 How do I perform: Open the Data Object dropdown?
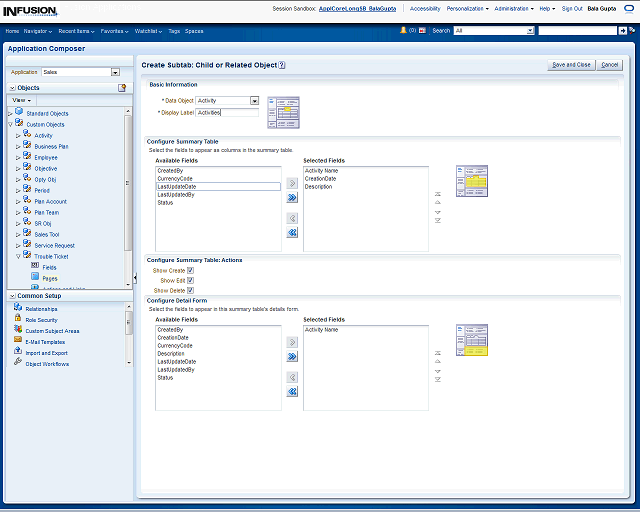click(x=254, y=101)
